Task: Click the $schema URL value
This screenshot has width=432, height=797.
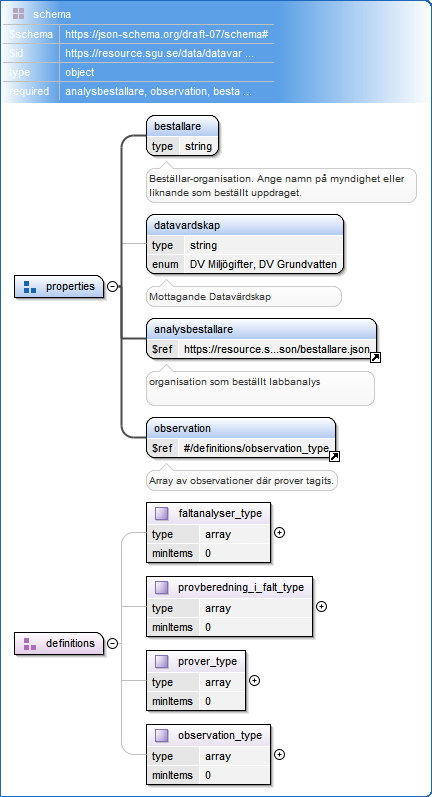Action: click(x=167, y=35)
